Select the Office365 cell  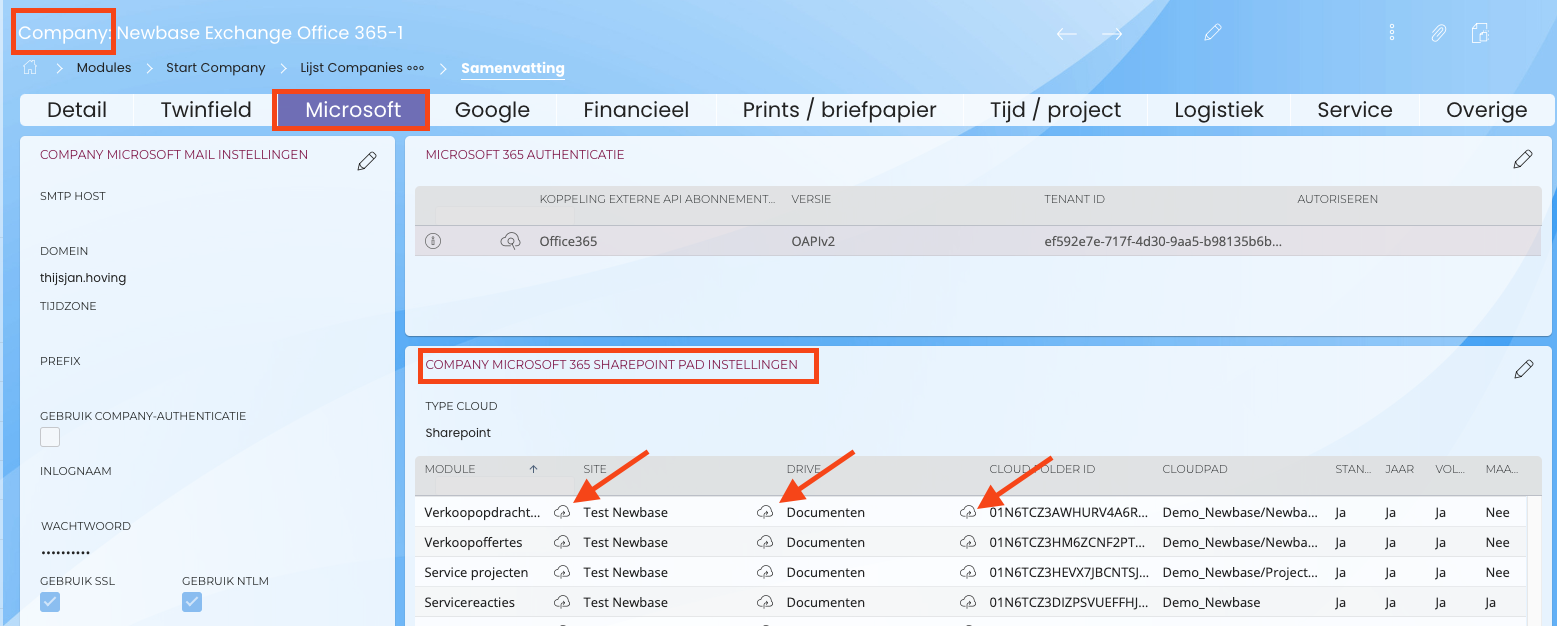568,241
